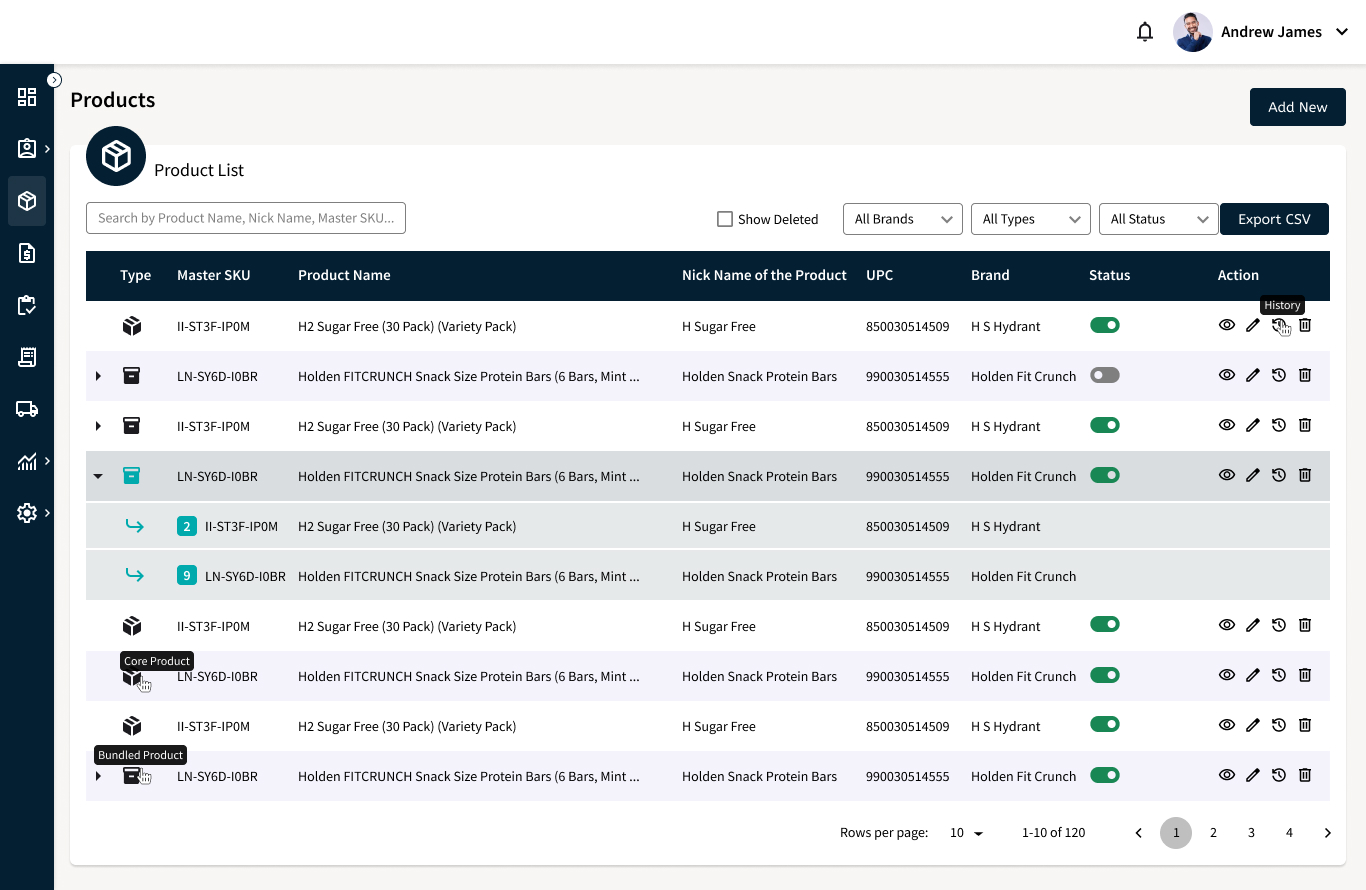Click the box icon under the Core Product tooltip

tap(131, 677)
